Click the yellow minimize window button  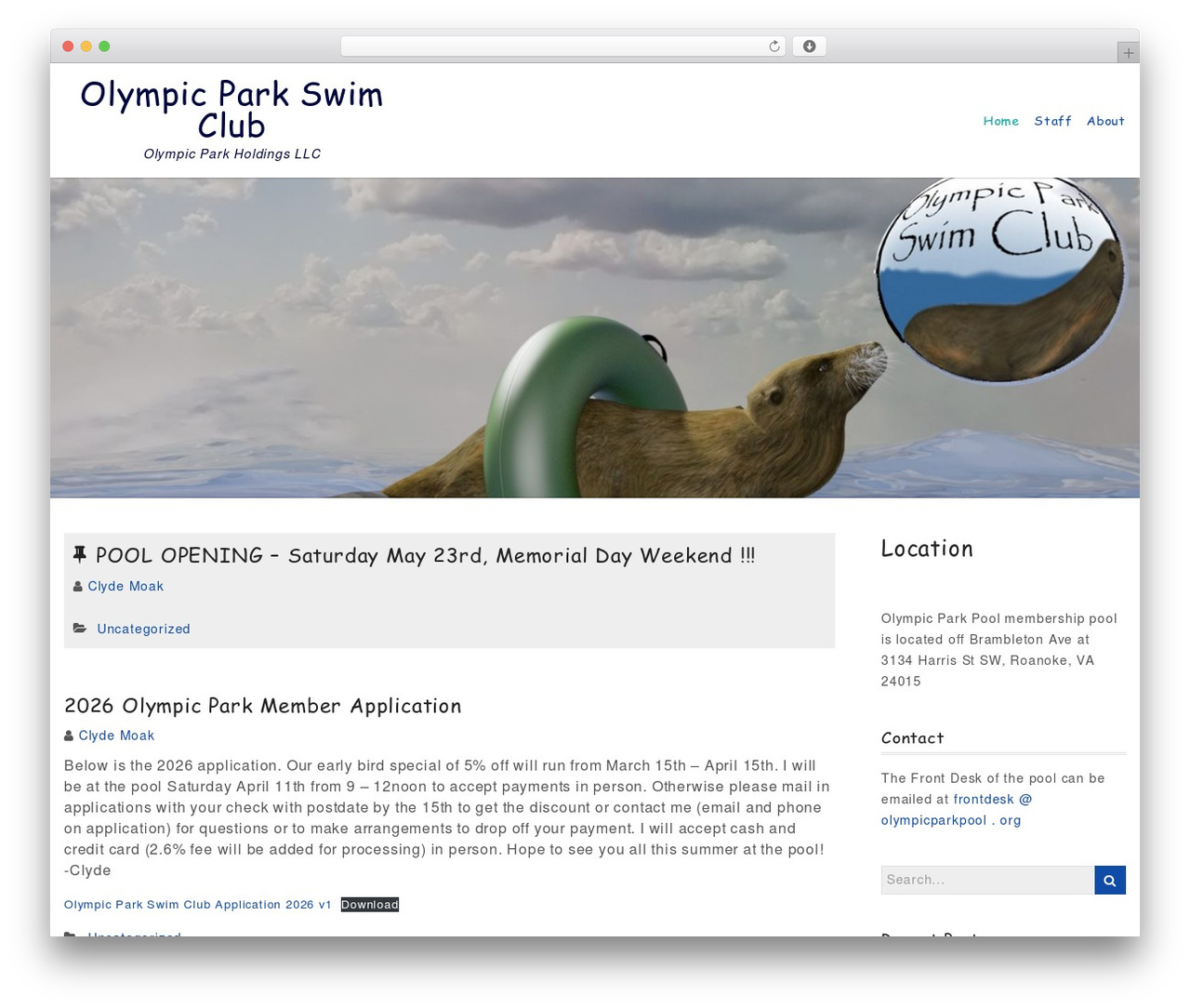point(86,46)
